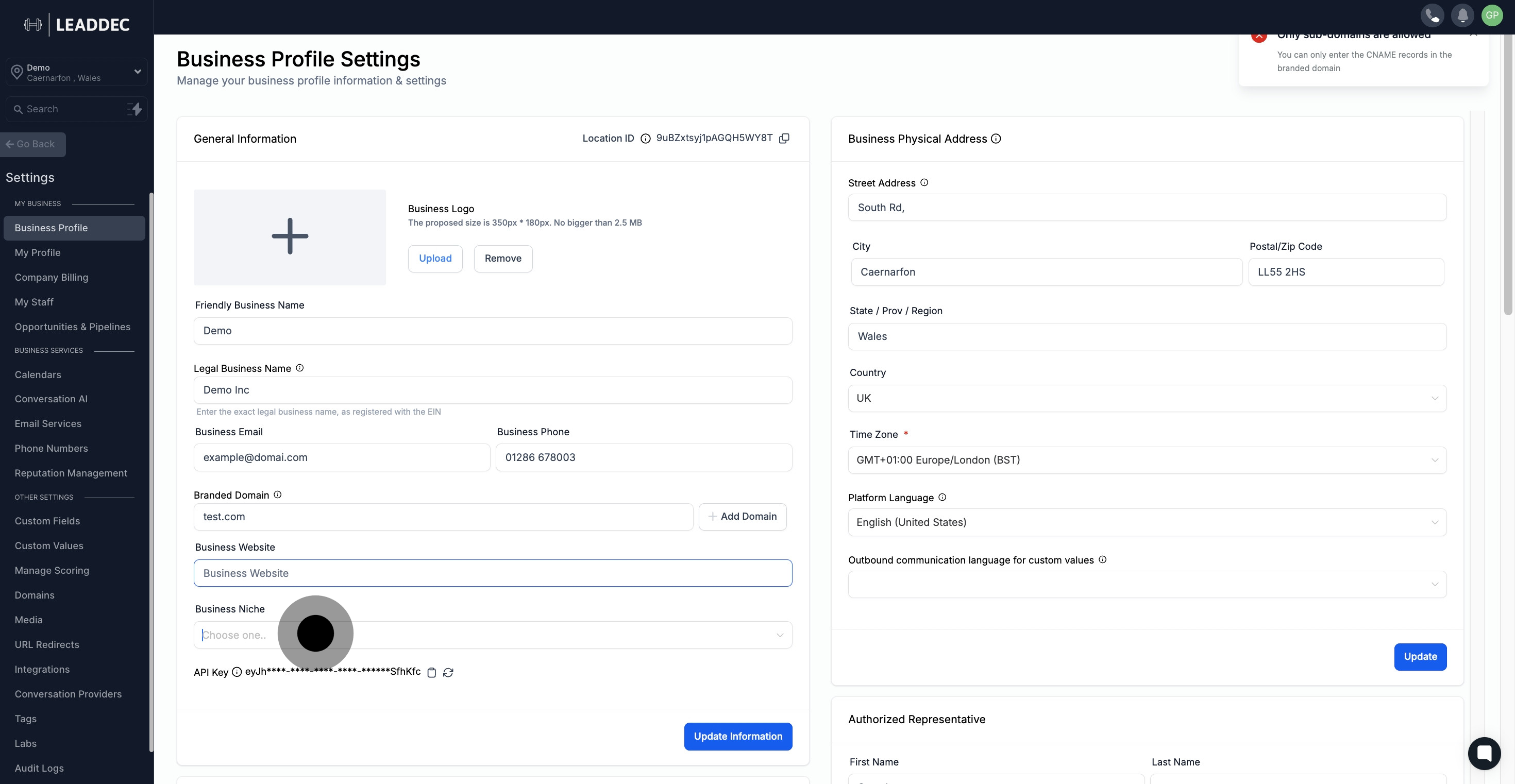Image resolution: width=1515 pixels, height=784 pixels.
Task: Open Media settings
Action: click(x=28, y=620)
